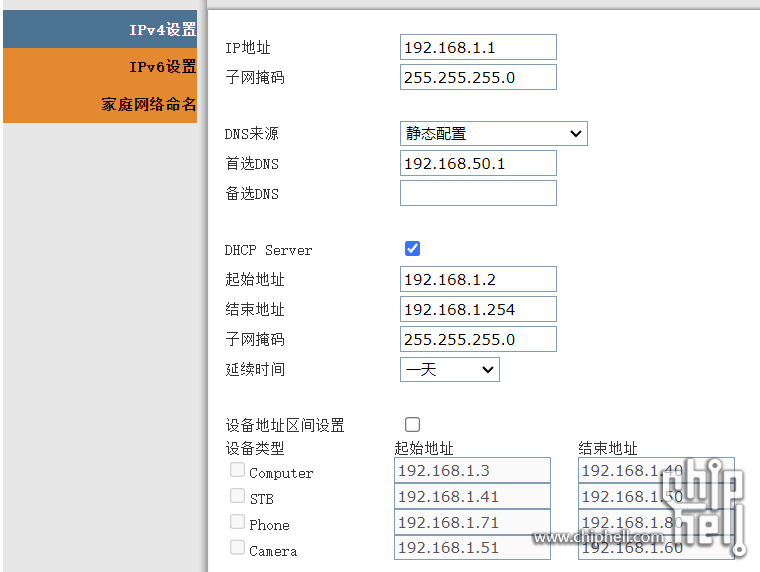Open the 延续时间 lease dropdown

[x=450, y=369]
